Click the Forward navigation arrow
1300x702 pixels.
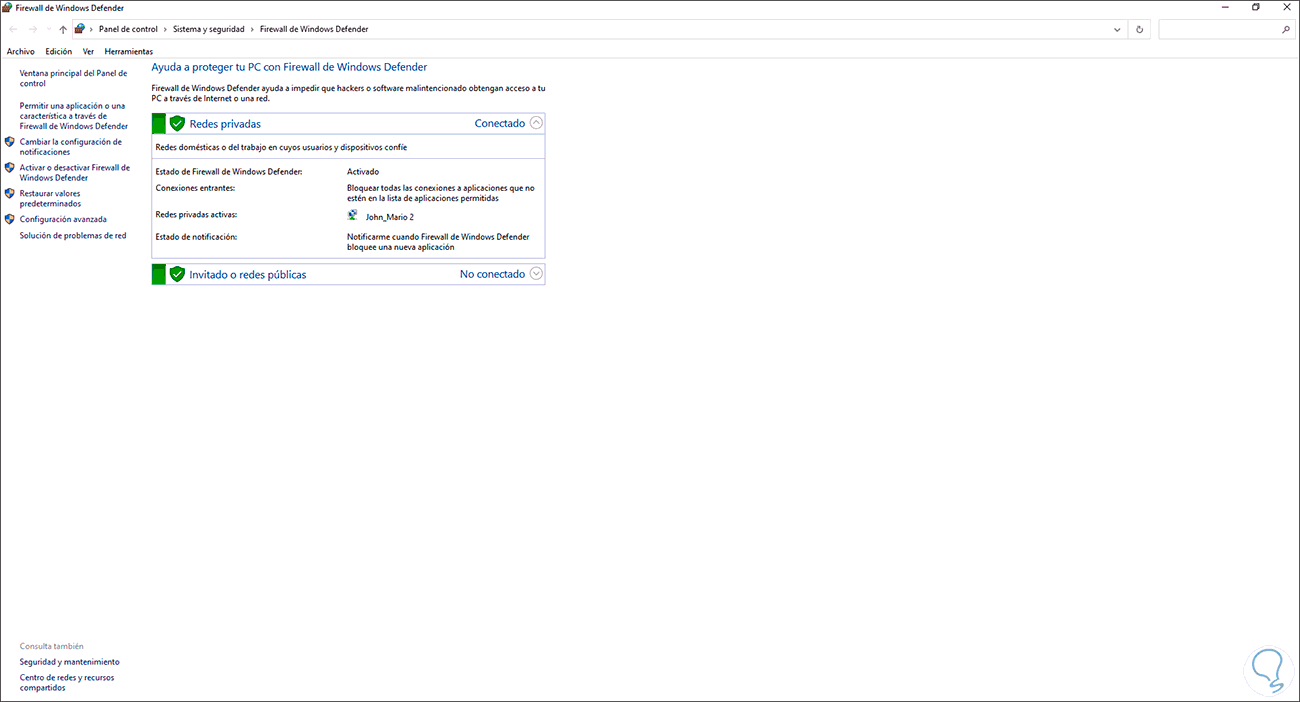pos(32,30)
